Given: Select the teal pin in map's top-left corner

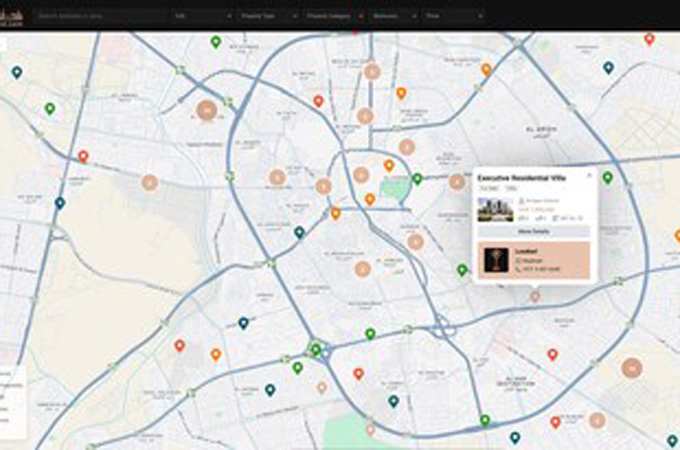Looking at the screenshot, I should 17,72.
